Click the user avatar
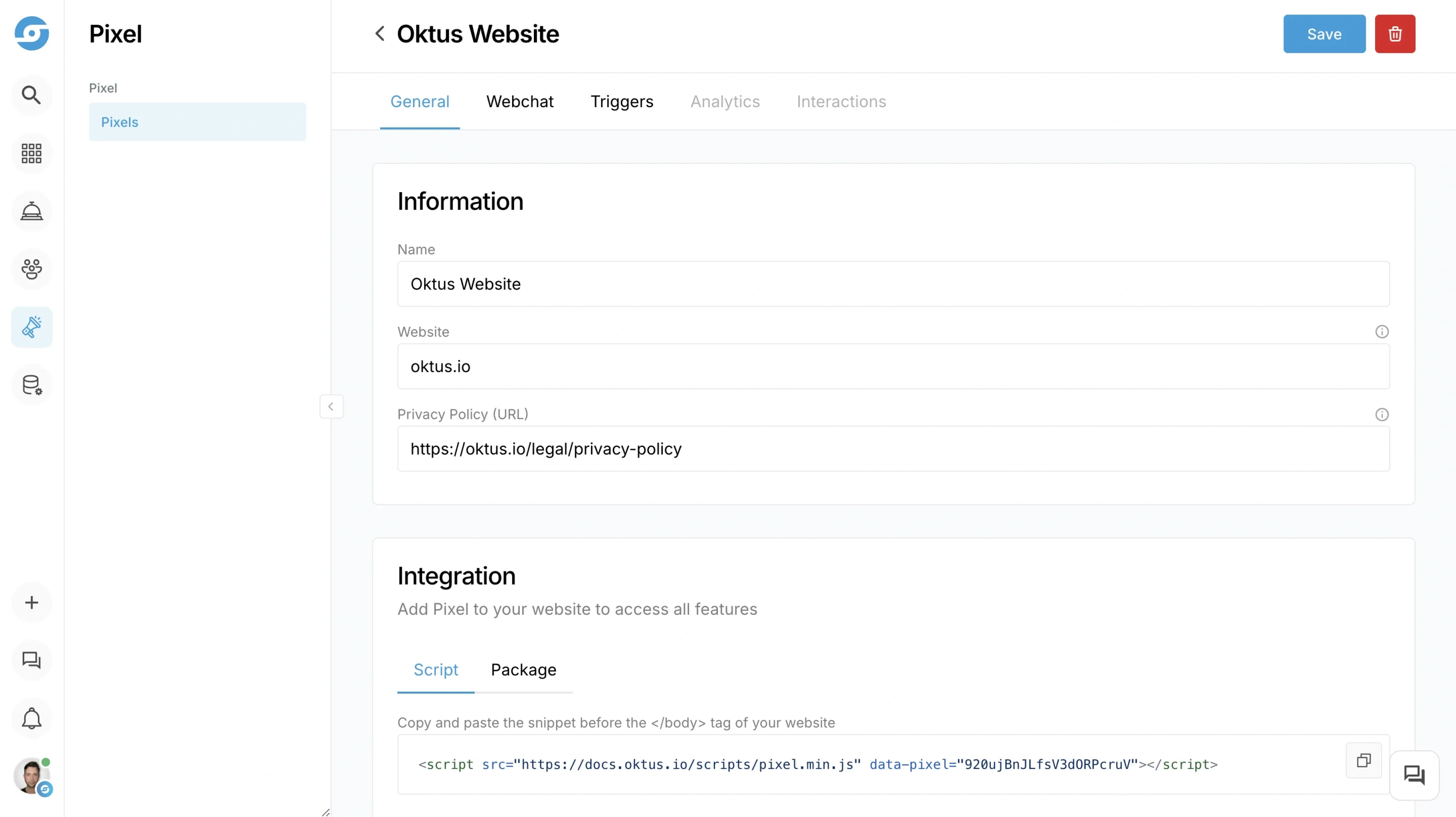1456x817 pixels. 32,776
